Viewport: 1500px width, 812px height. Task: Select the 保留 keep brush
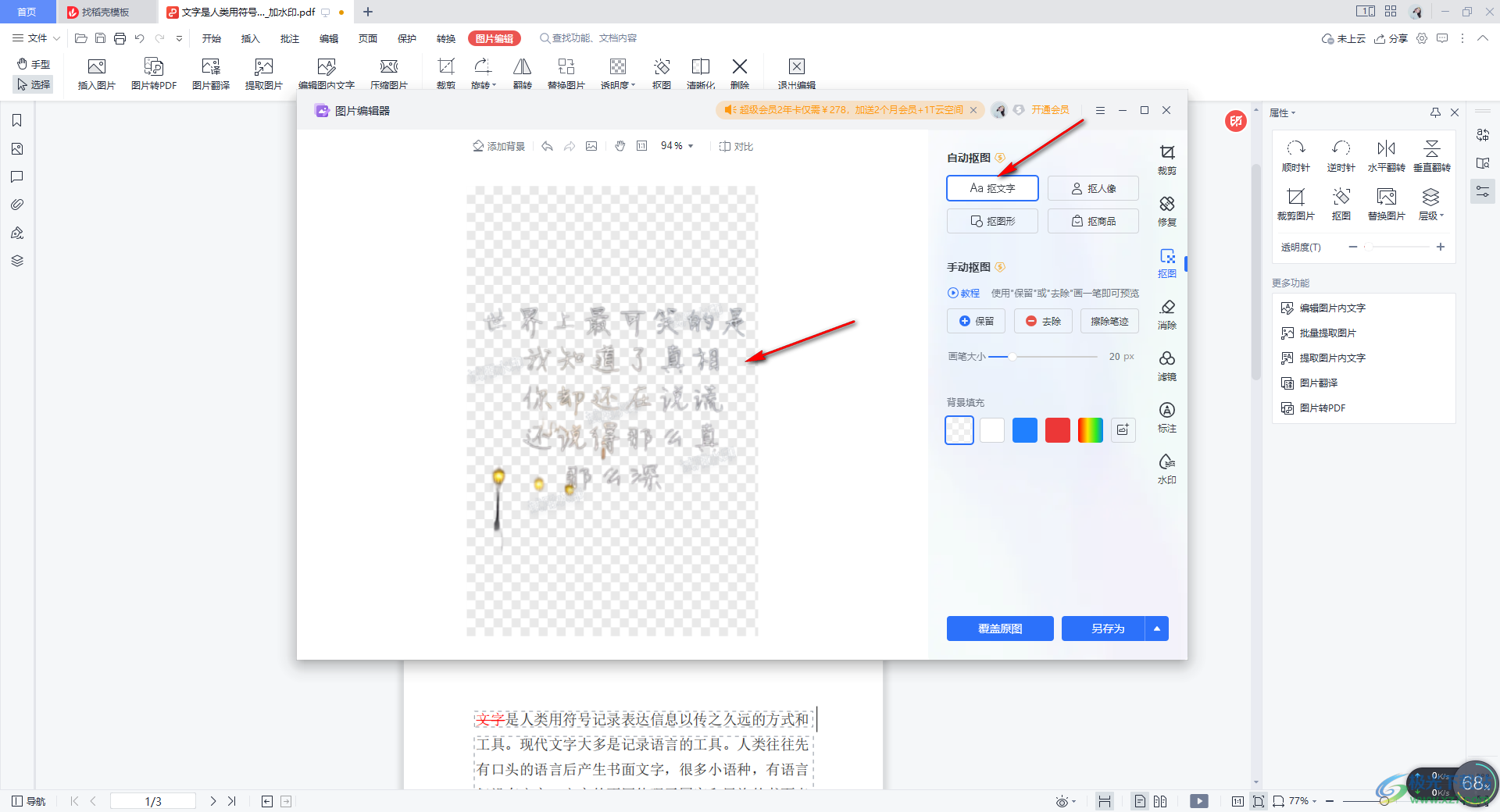tap(976, 321)
